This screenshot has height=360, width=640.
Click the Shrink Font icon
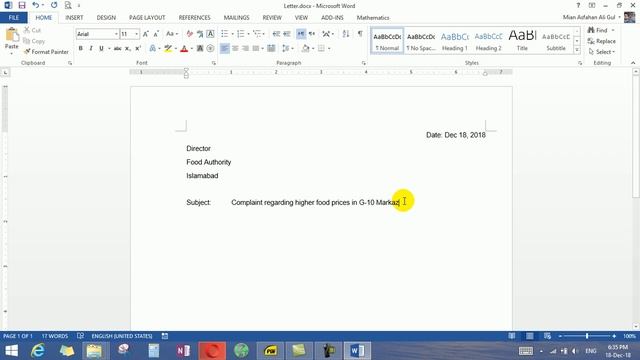coord(156,34)
